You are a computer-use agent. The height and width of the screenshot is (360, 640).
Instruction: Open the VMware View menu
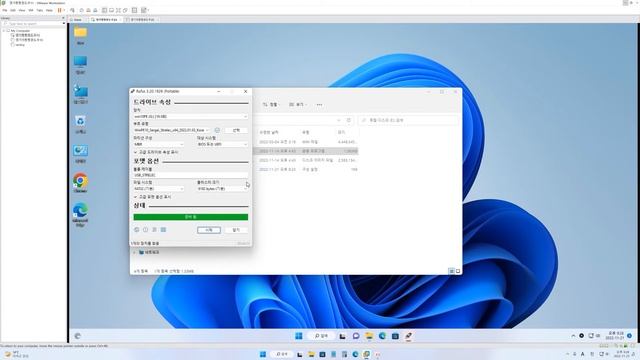pos(22,10)
